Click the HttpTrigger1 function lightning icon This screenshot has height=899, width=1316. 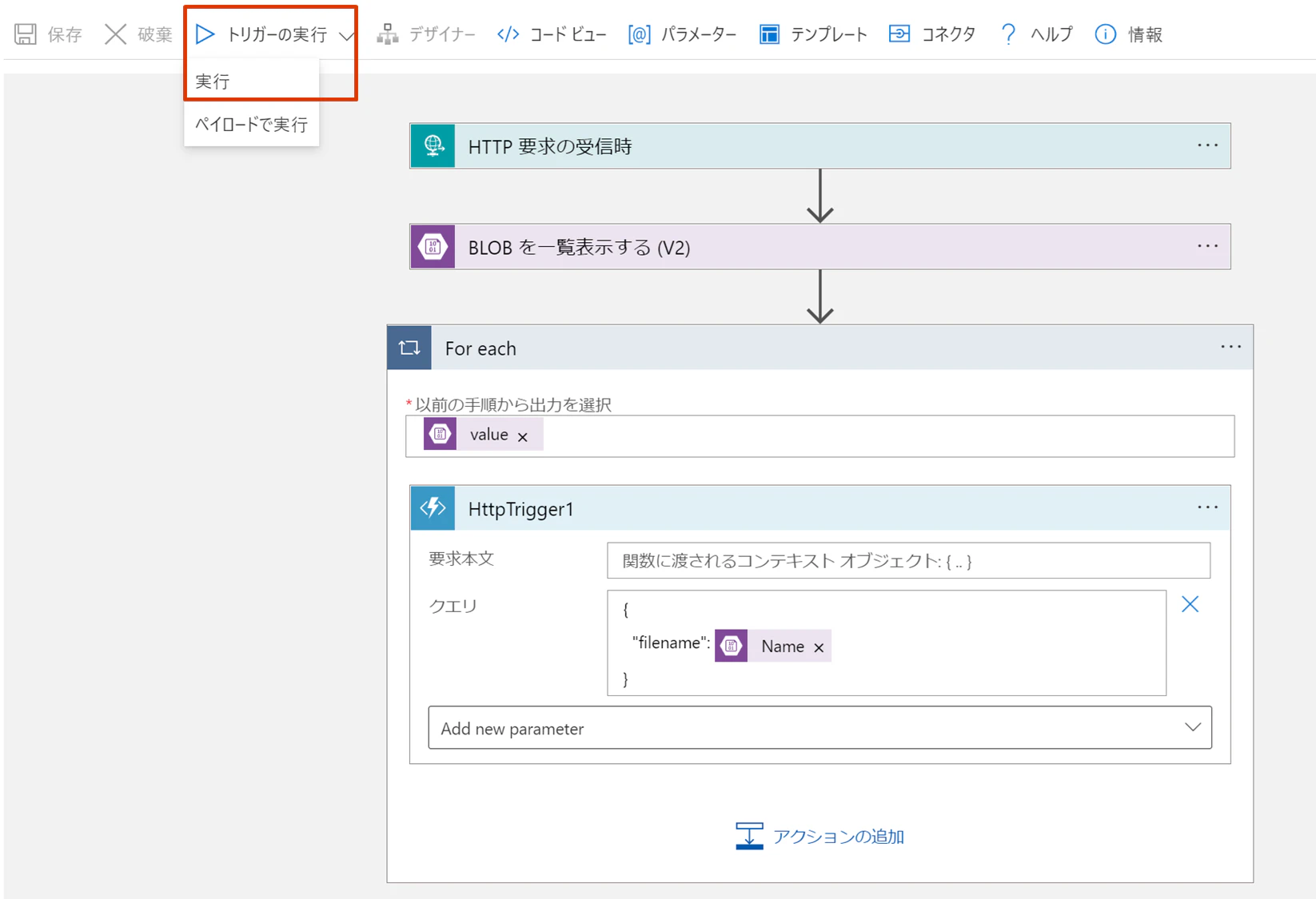433,508
